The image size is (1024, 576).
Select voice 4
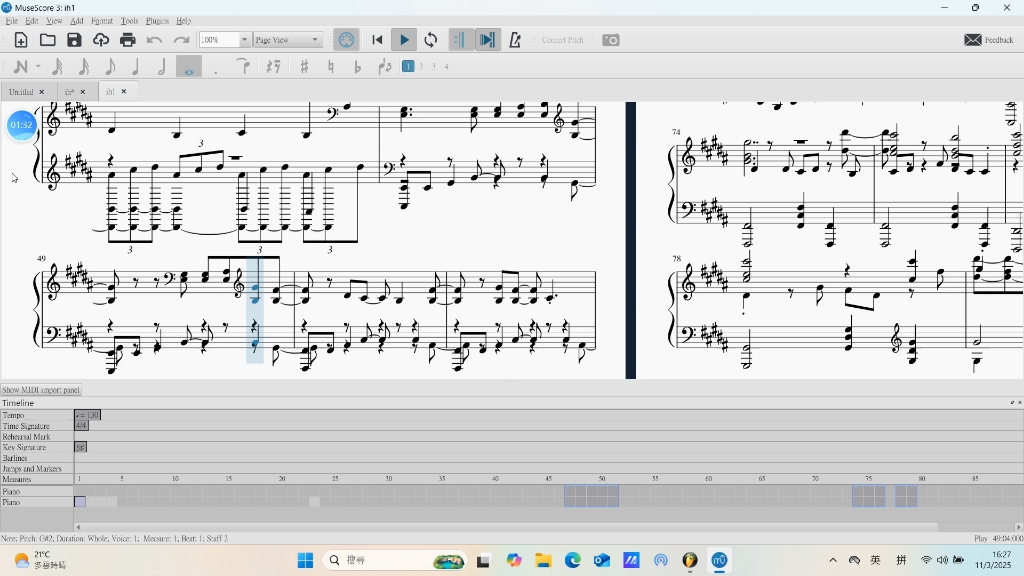pyautogui.click(x=447, y=66)
